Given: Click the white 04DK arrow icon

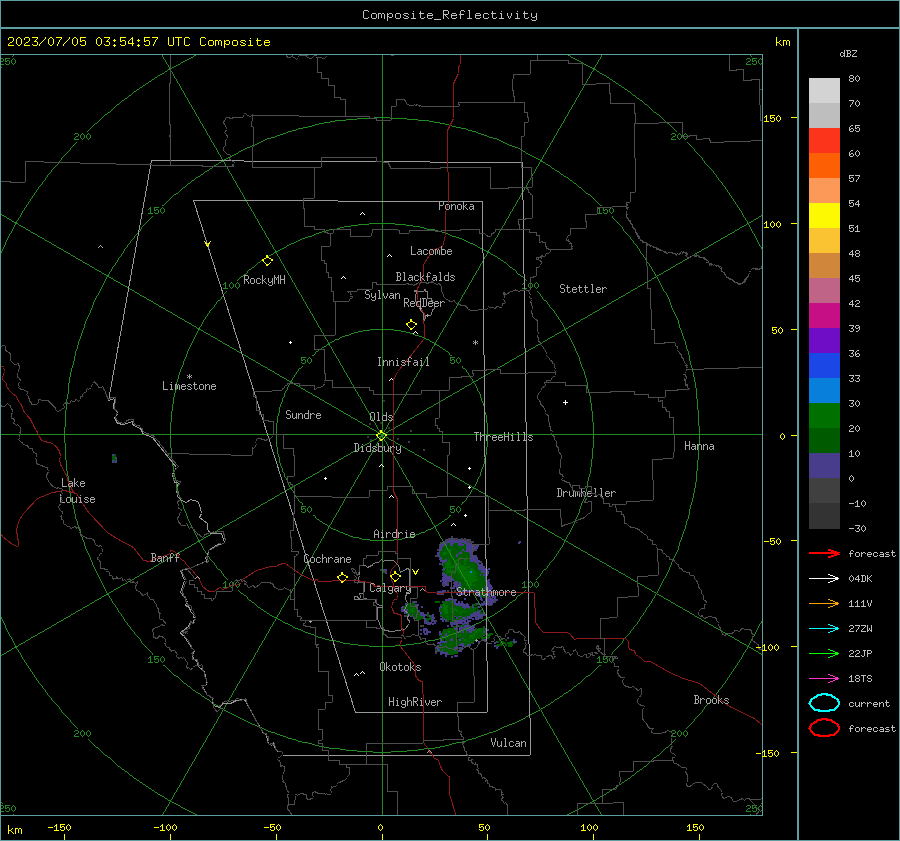Looking at the screenshot, I should click(824, 578).
